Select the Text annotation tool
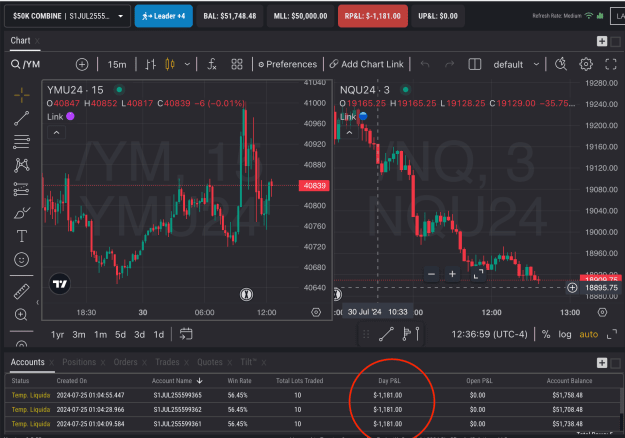 [x=22, y=236]
